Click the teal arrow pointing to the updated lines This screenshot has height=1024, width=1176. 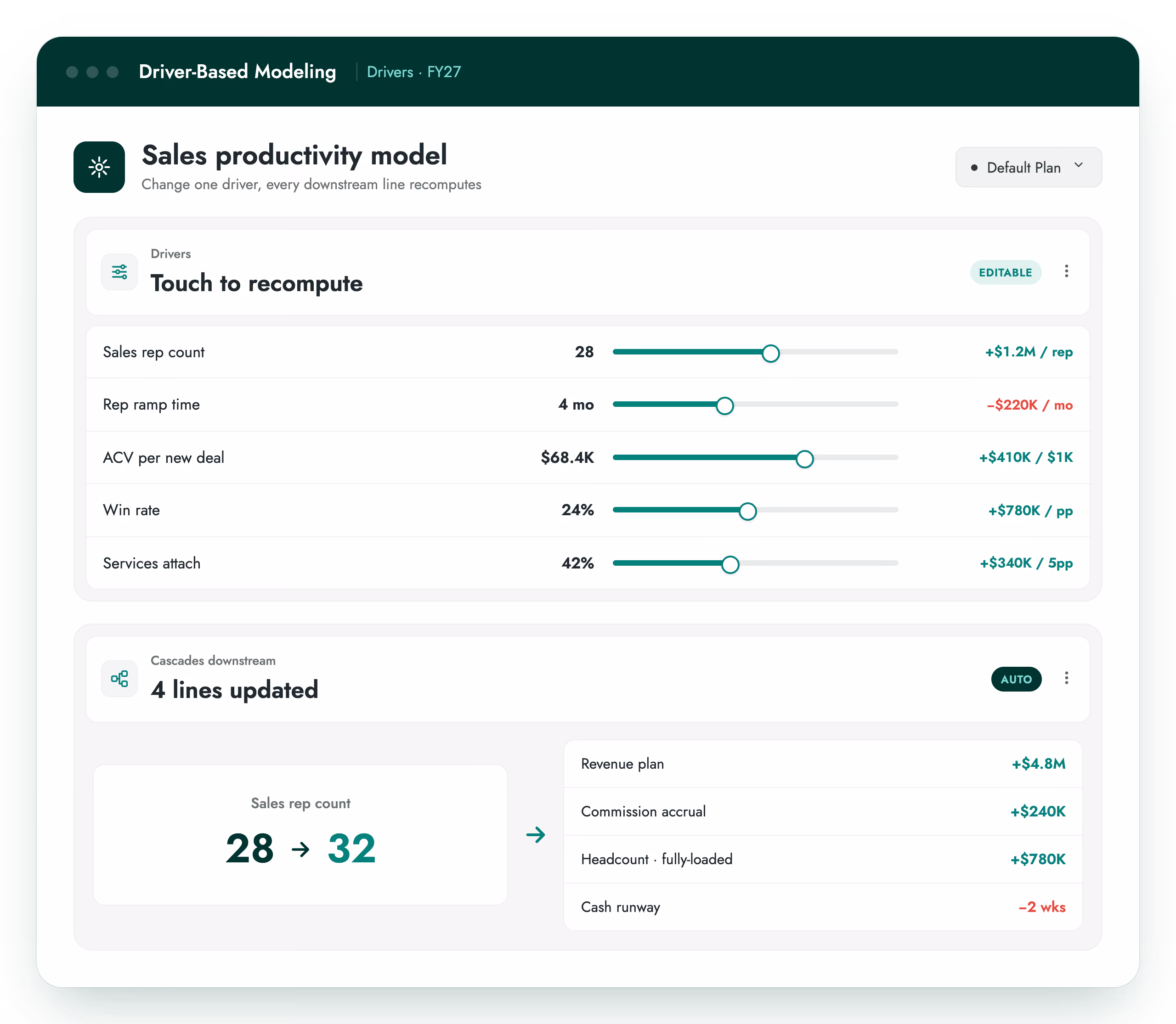(x=536, y=835)
